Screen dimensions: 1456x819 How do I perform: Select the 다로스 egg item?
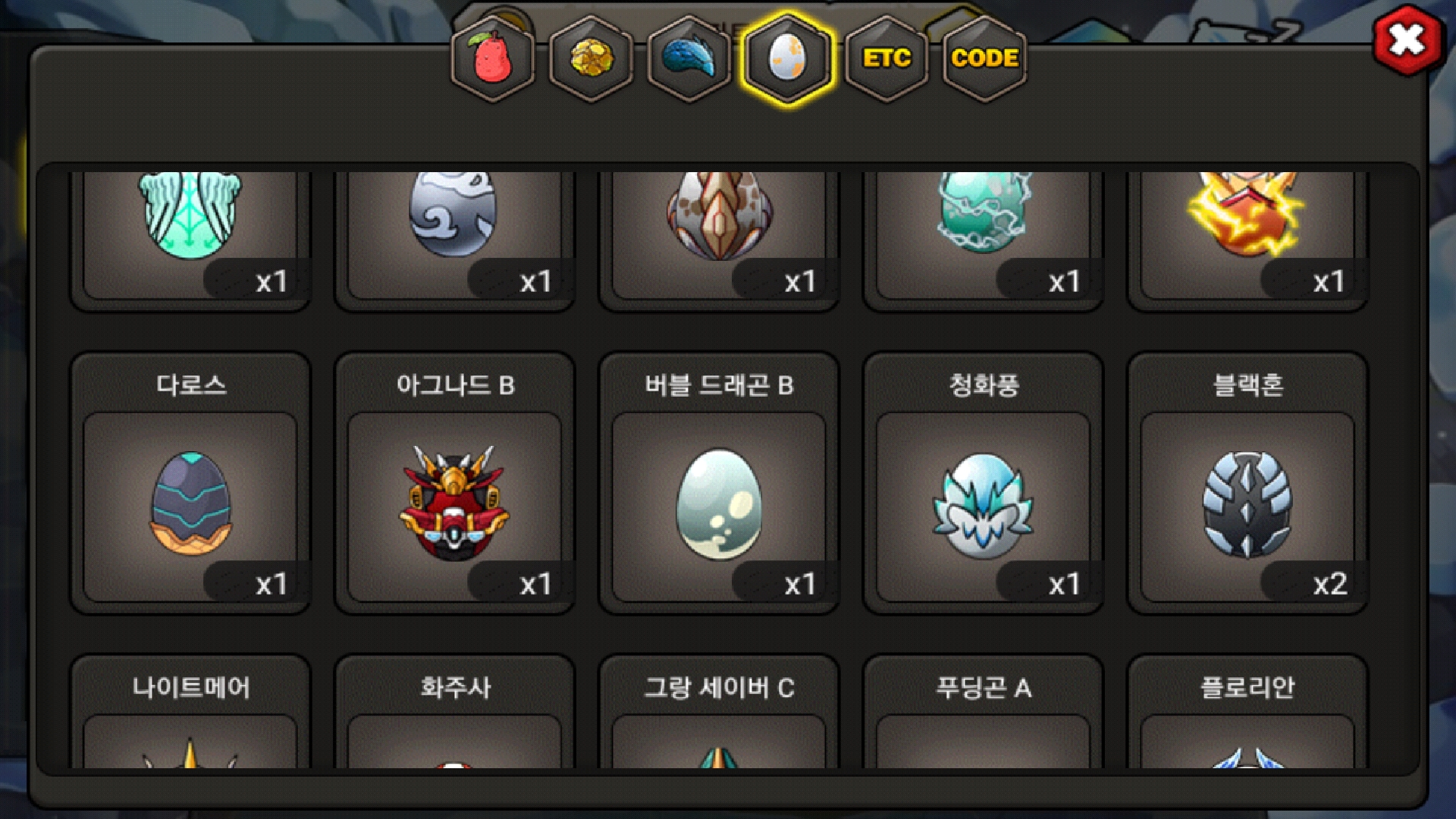click(190, 483)
